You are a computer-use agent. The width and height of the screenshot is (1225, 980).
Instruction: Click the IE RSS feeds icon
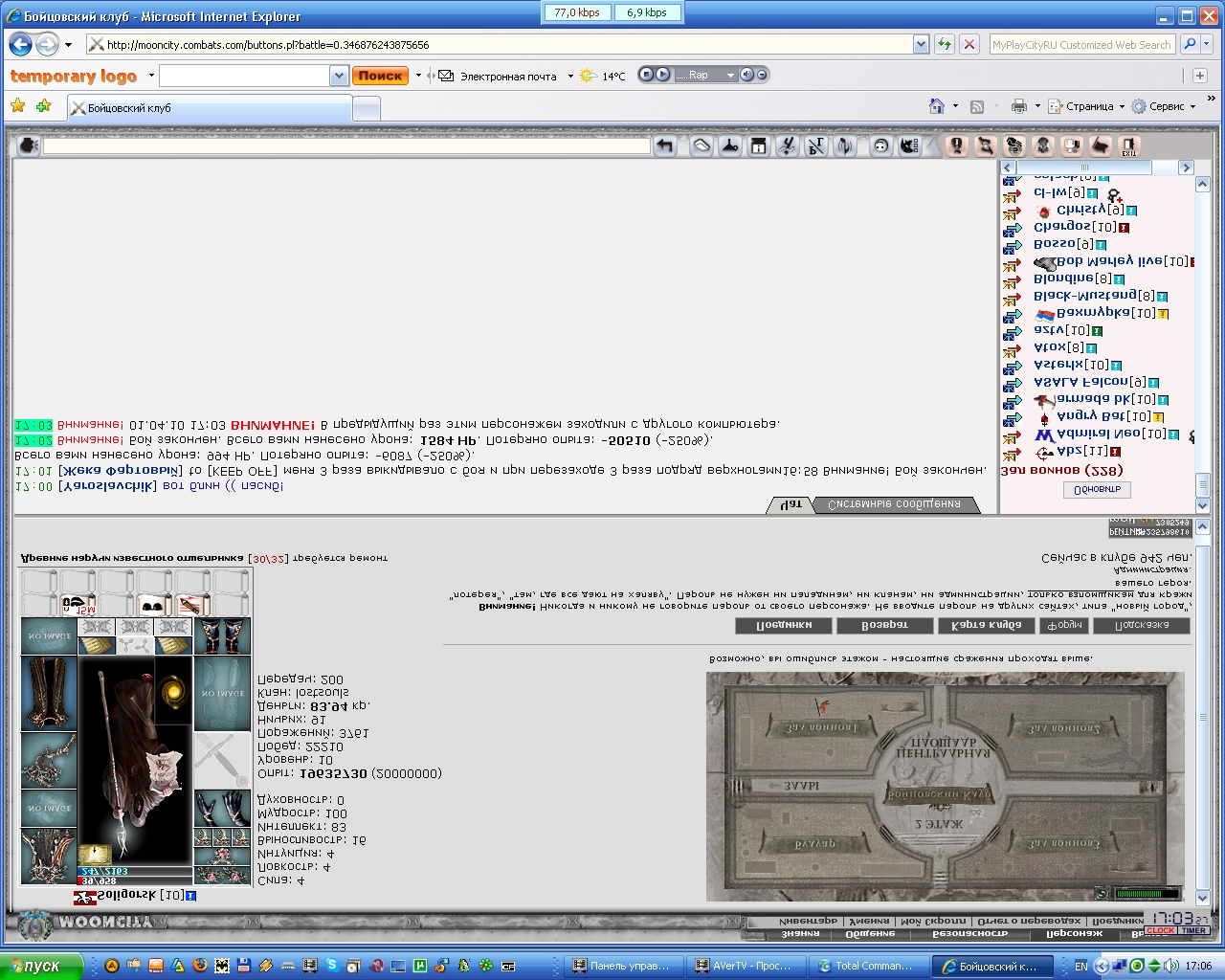pyautogui.click(x=977, y=106)
